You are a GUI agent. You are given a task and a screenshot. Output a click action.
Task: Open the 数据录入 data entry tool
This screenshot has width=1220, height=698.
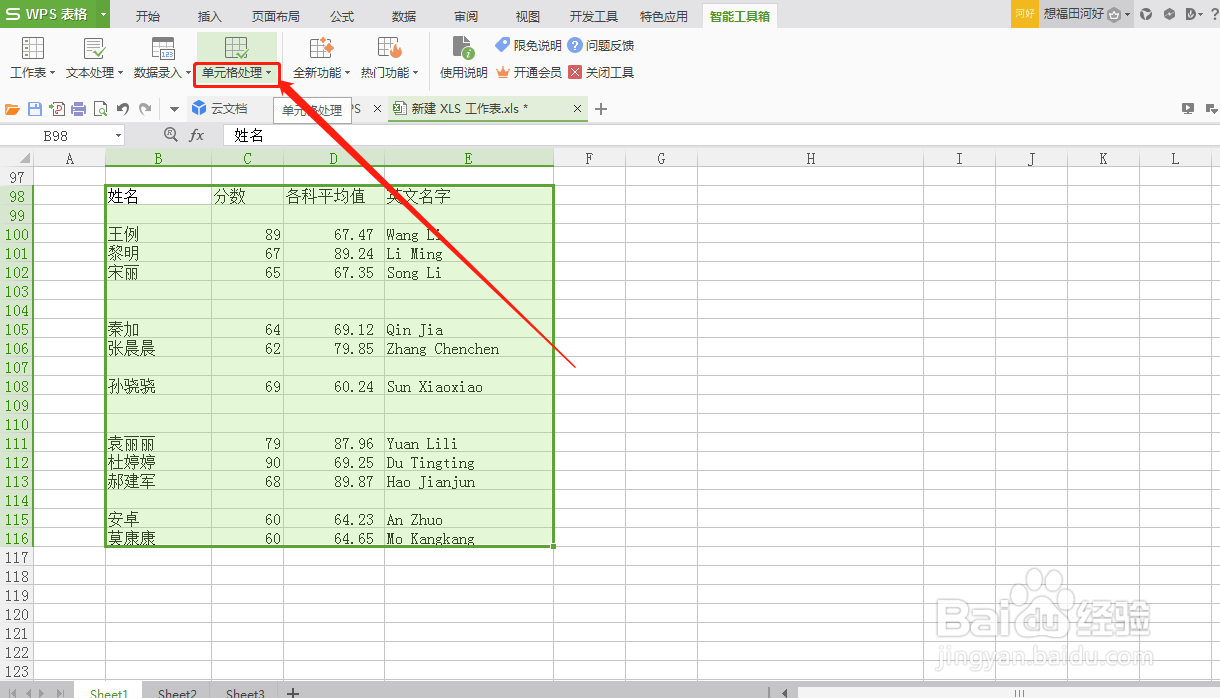[x=162, y=59]
